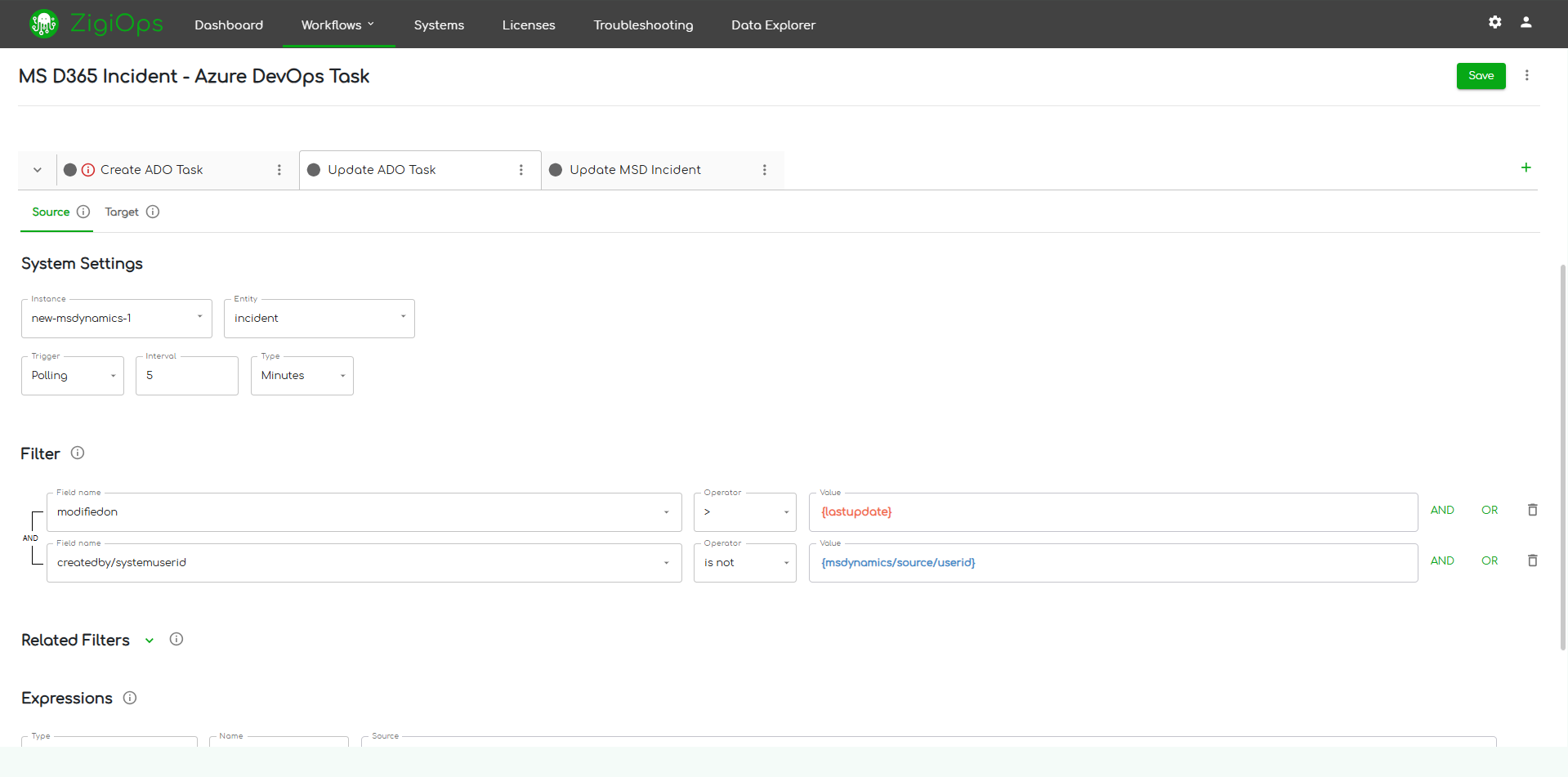Go to Systems page
The width and height of the screenshot is (1568, 777).
coord(439,25)
